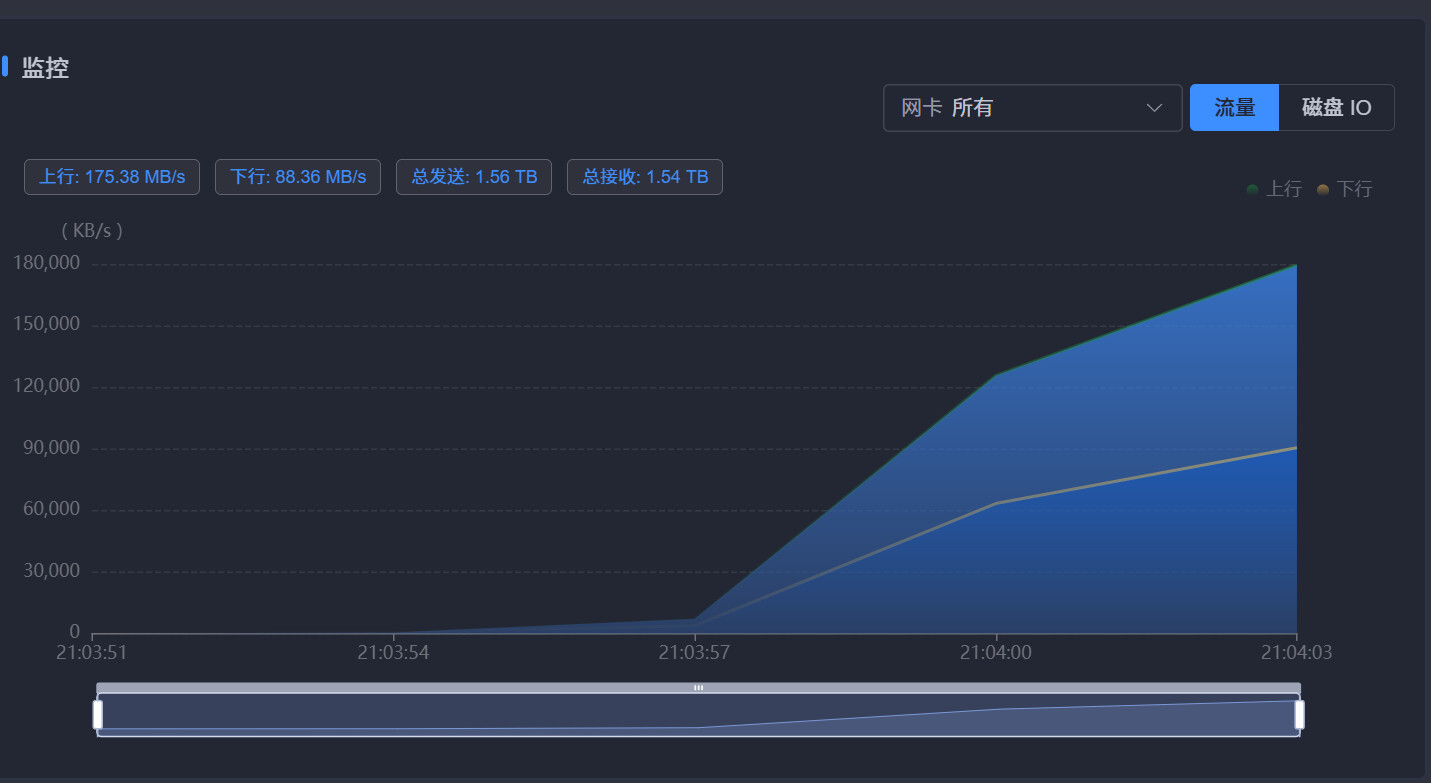This screenshot has width=1431, height=783.
Task: Select the 总发送: 1.56 TB tag
Action: [x=474, y=177]
